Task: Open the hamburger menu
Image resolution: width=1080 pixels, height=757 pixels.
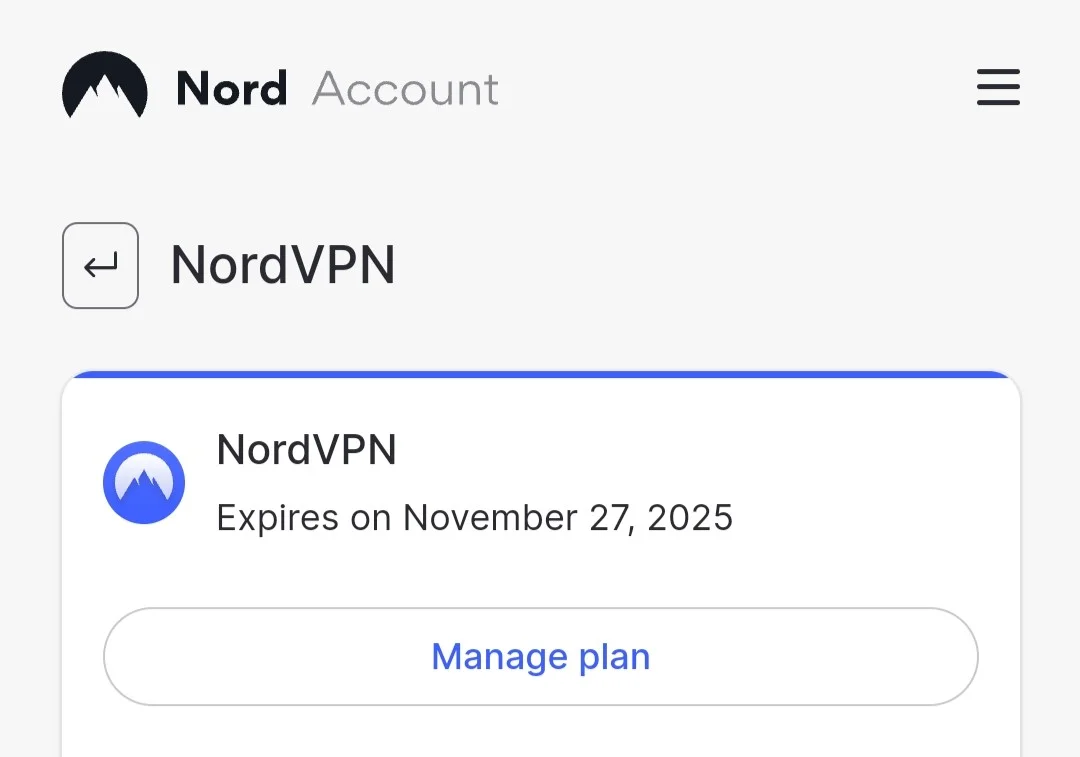Action: click(998, 87)
